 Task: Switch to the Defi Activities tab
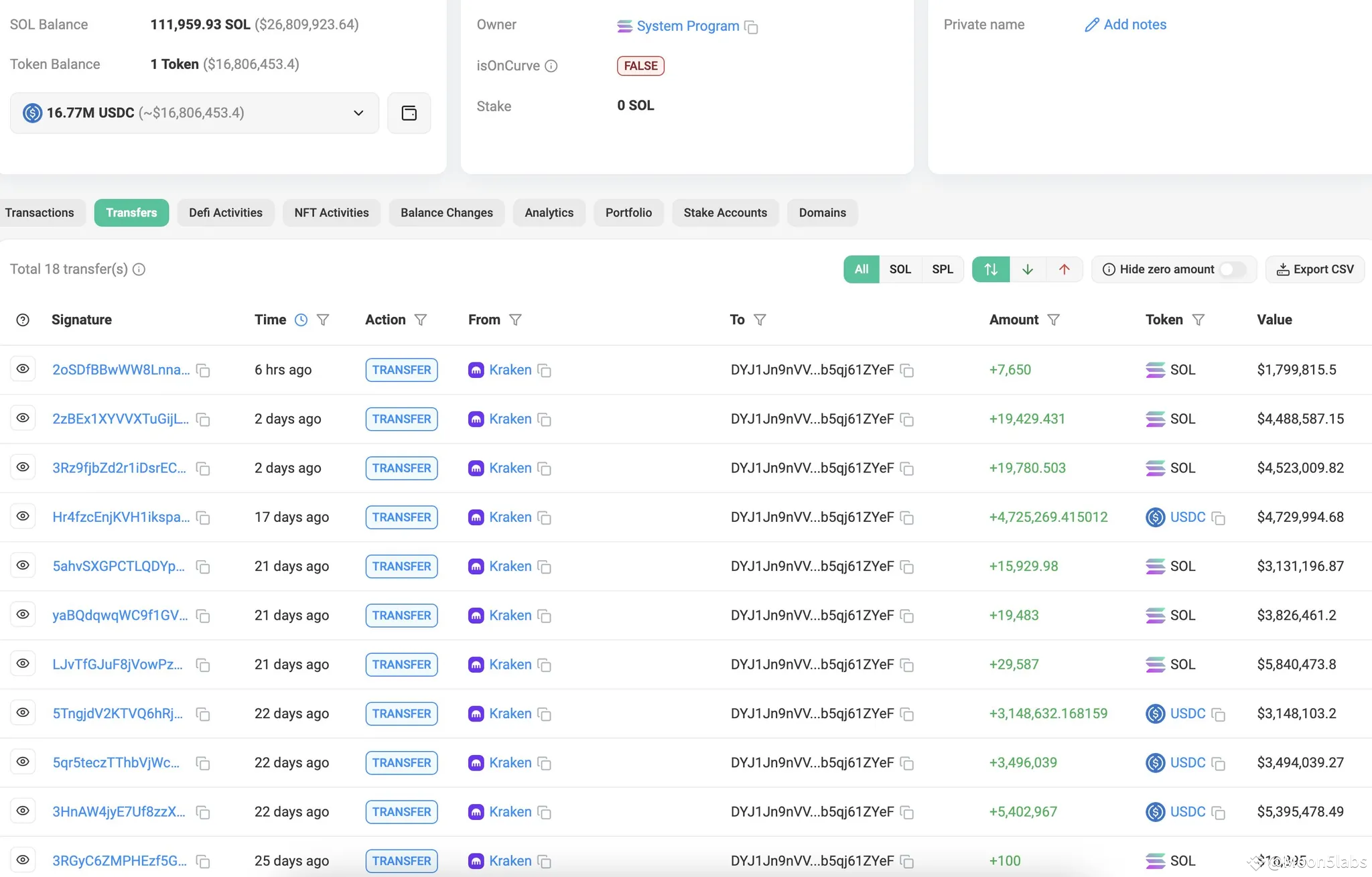pyautogui.click(x=225, y=213)
